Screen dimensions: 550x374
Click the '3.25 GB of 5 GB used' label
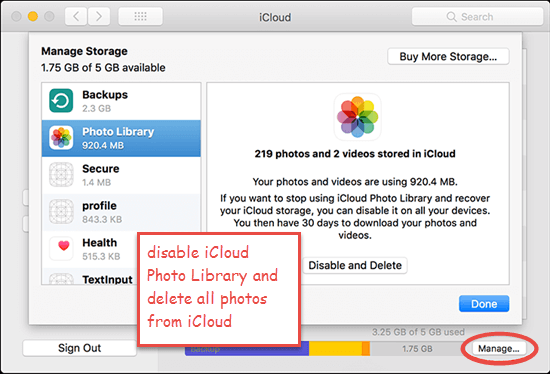coord(418,332)
